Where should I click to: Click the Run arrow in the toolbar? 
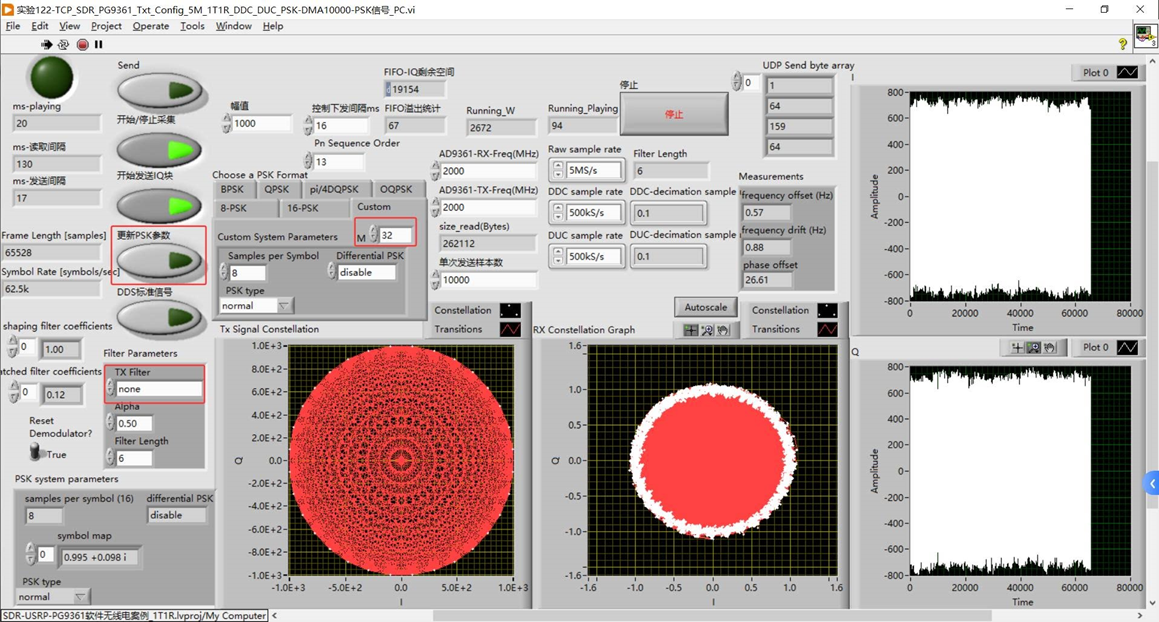coord(47,44)
